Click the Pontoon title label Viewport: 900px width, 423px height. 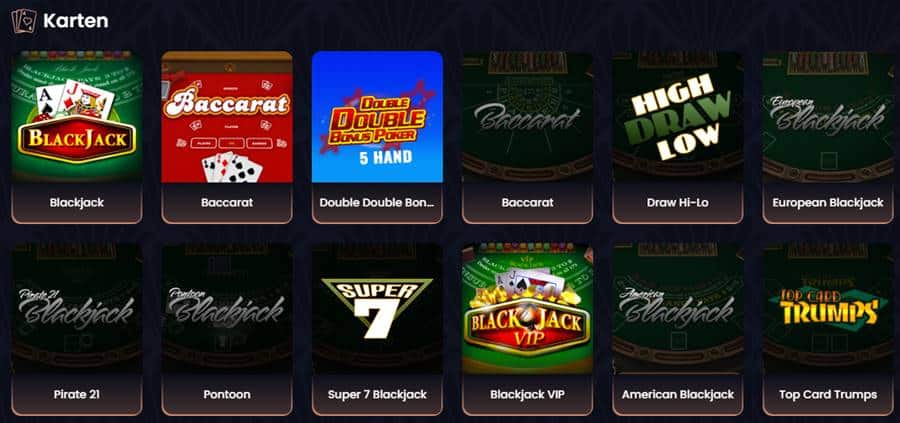tap(227, 394)
